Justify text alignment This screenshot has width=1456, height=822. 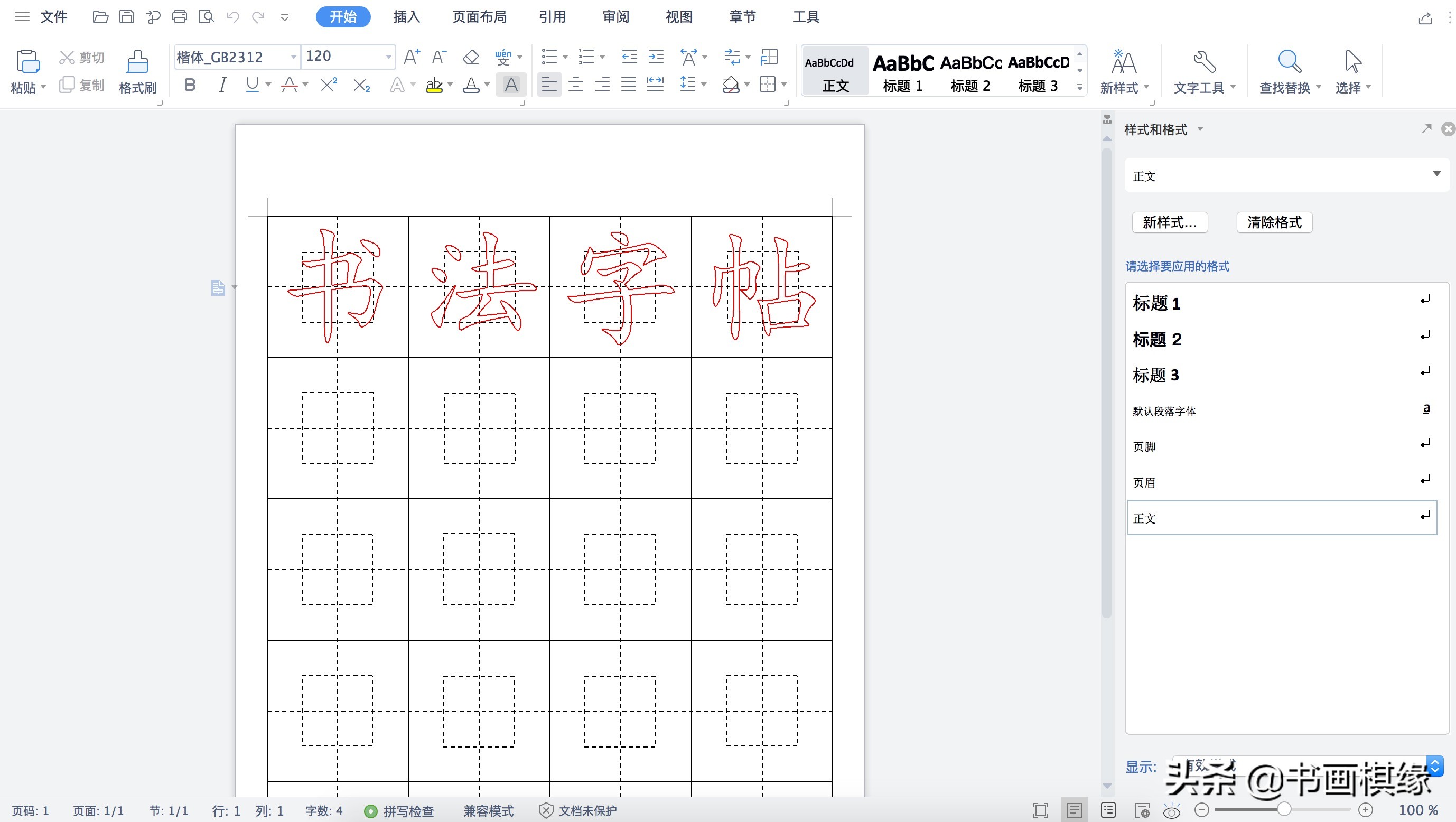coord(629,85)
